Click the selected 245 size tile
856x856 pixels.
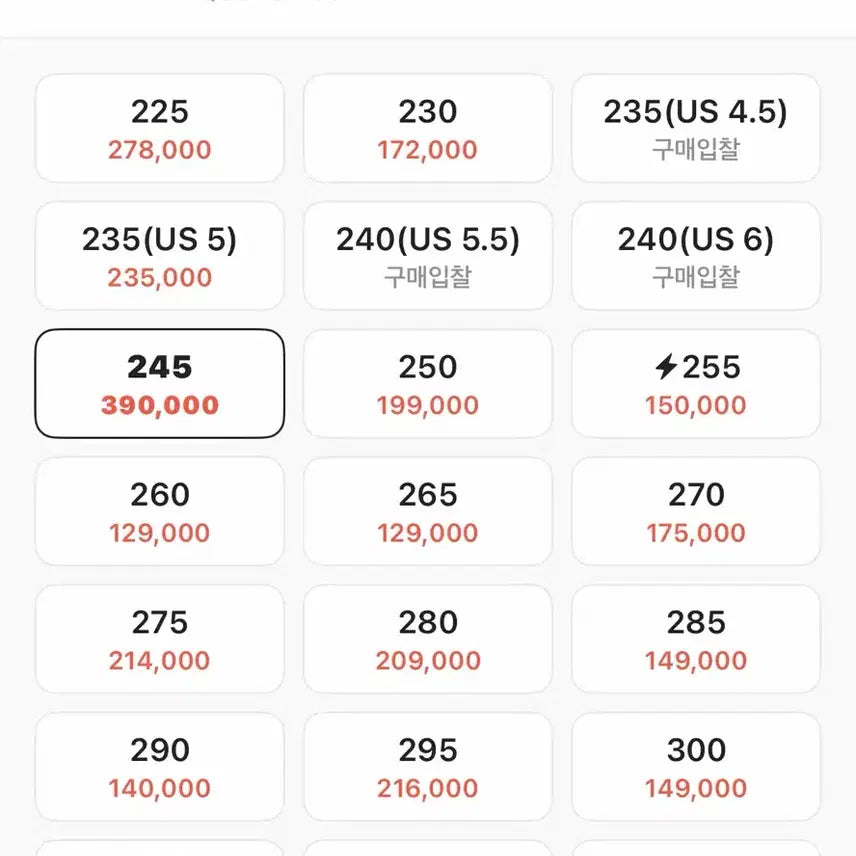(x=160, y=384)
